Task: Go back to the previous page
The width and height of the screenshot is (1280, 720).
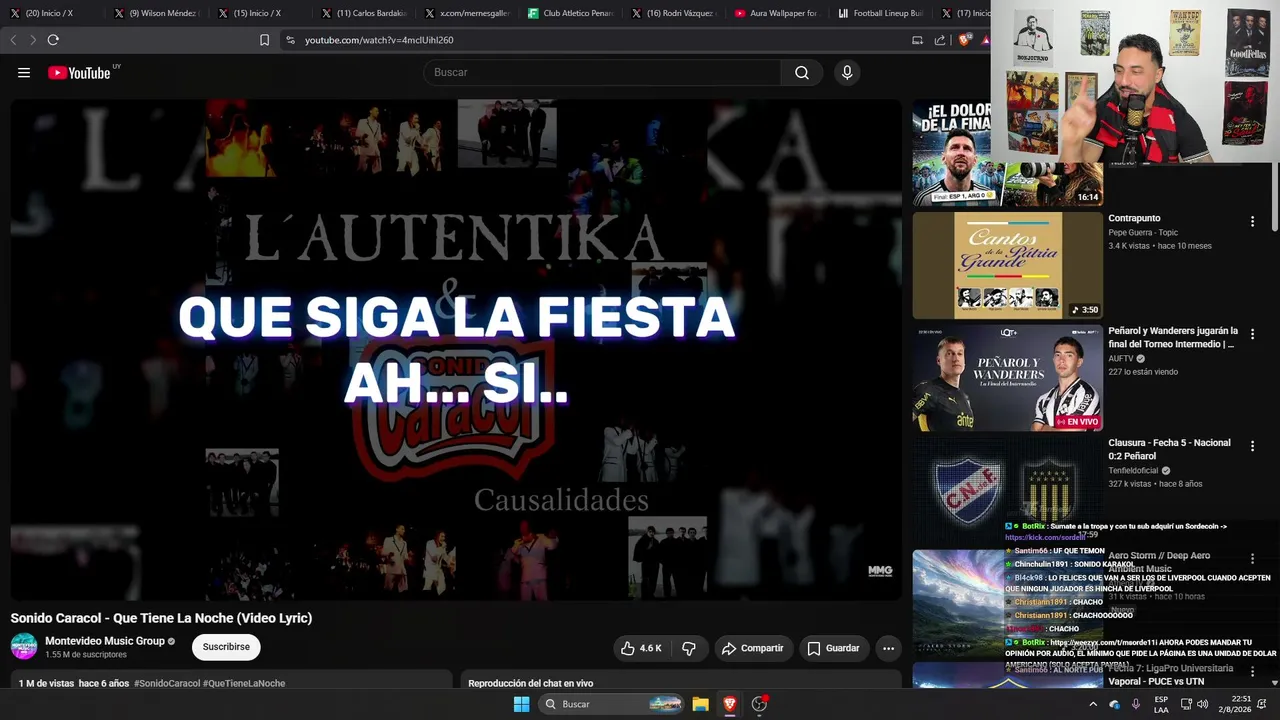Action: [x=13, y=40]
